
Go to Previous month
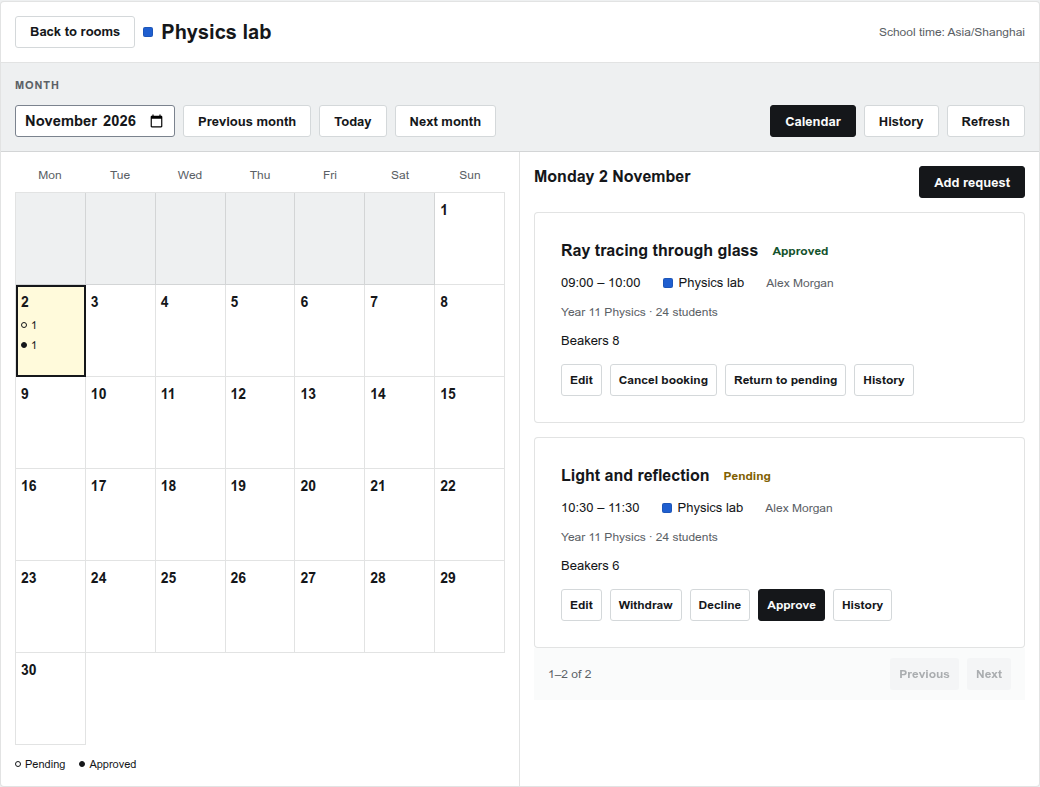point(247,121)
